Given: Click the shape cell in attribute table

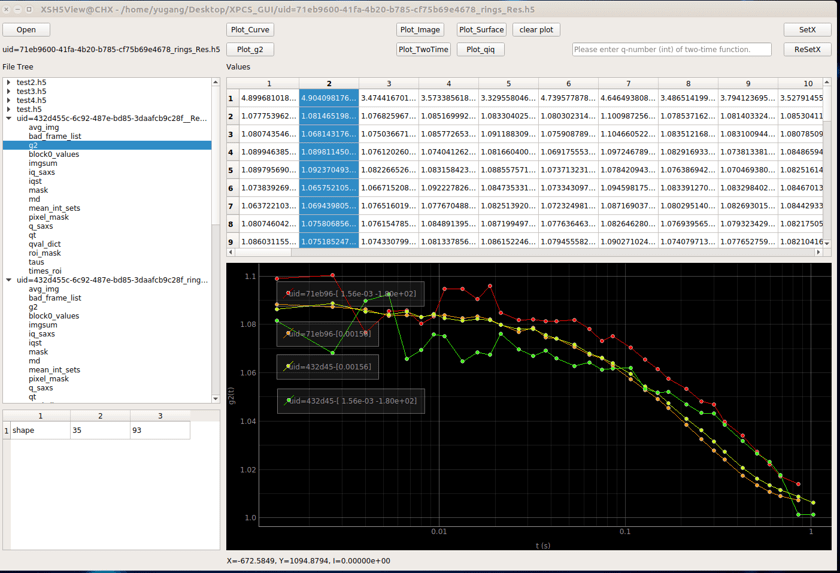Looking at the screenshot, I should (40, 431).
